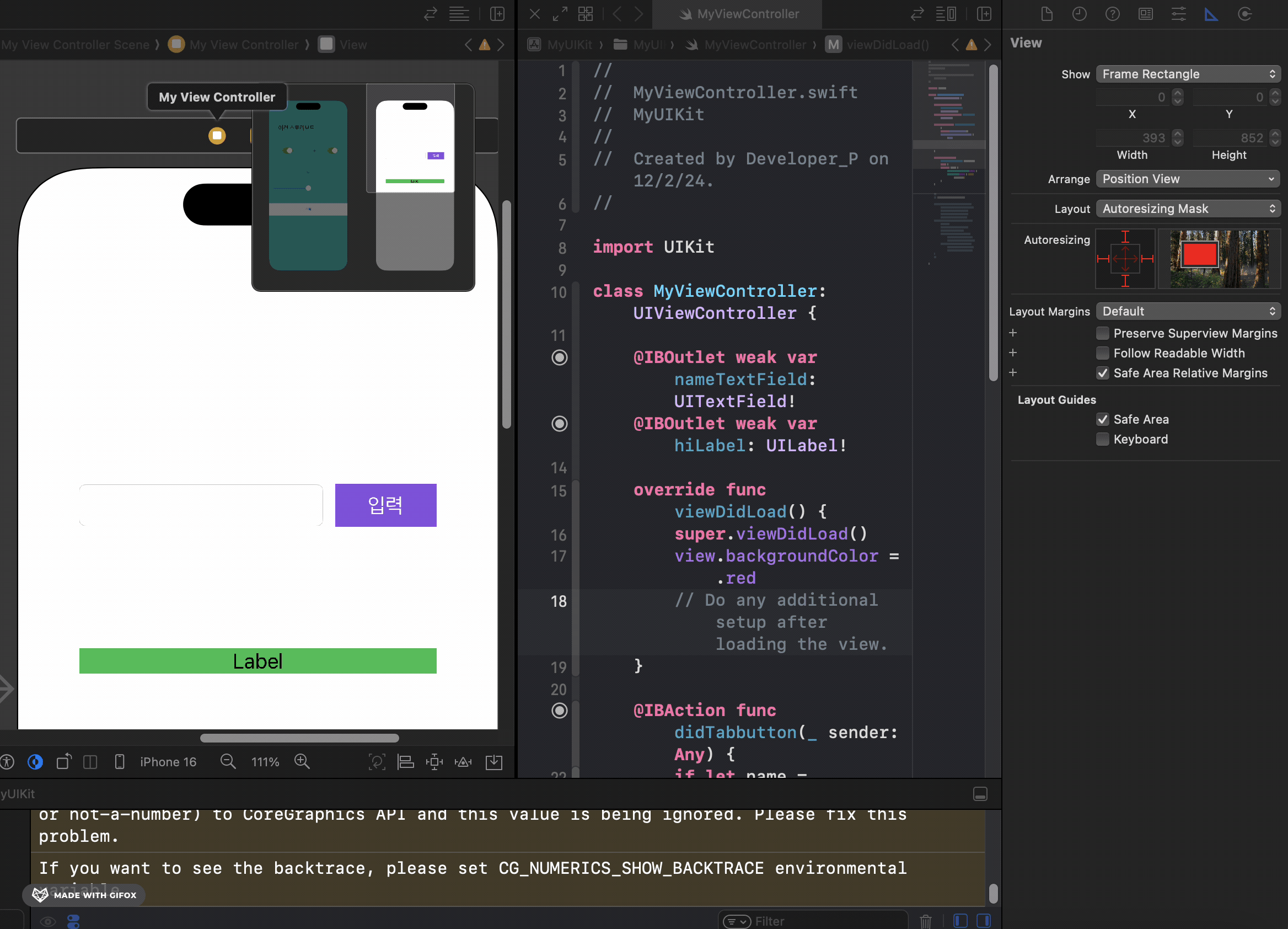Click the trash icon in console
The width and height of the screenshot is (1288, 929).
click(x=926, y=921)
